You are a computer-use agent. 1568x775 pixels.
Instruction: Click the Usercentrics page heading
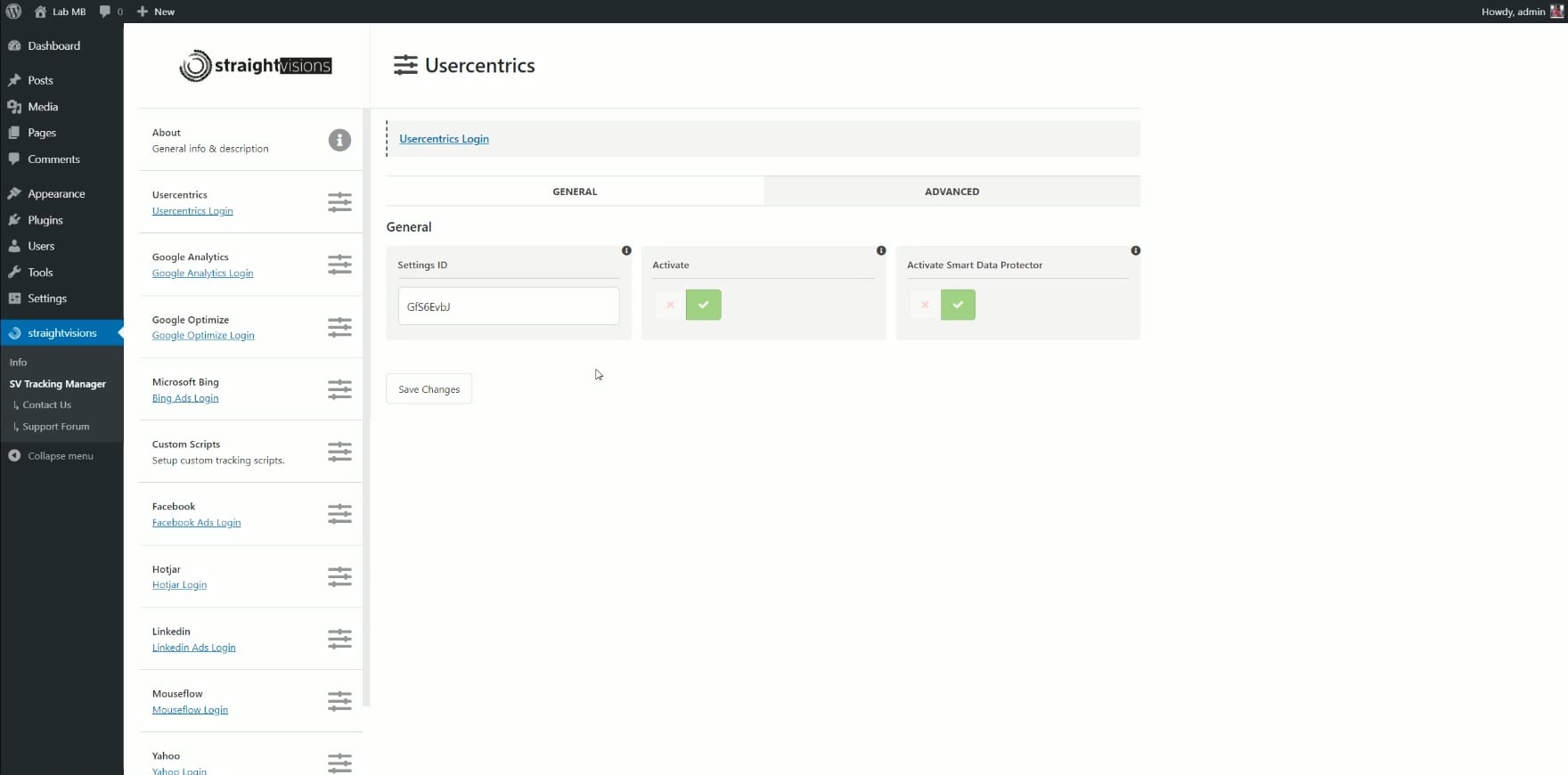click(x=479, y=66)
